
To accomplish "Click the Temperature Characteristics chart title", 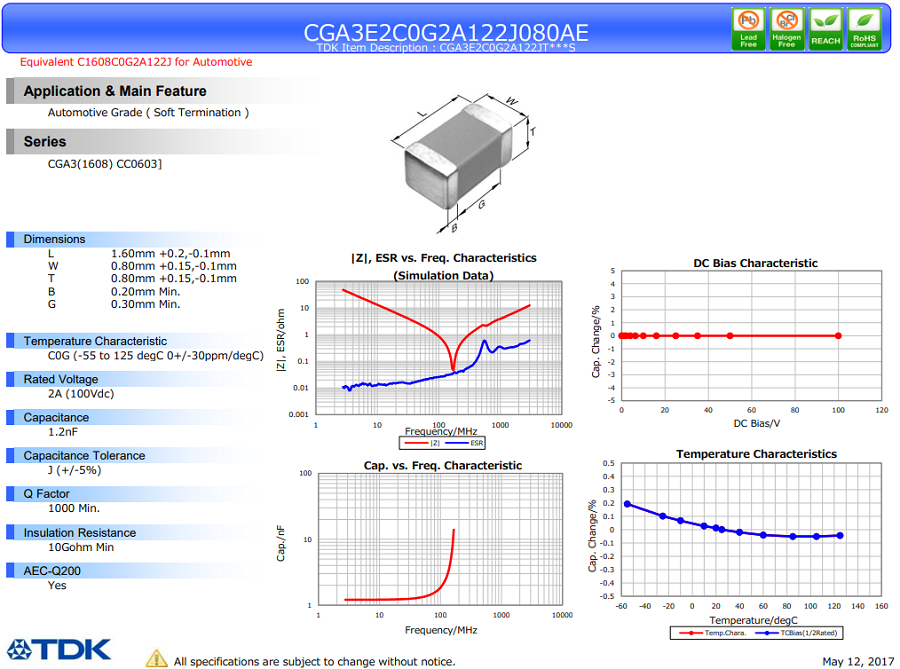I will [757, 454].
